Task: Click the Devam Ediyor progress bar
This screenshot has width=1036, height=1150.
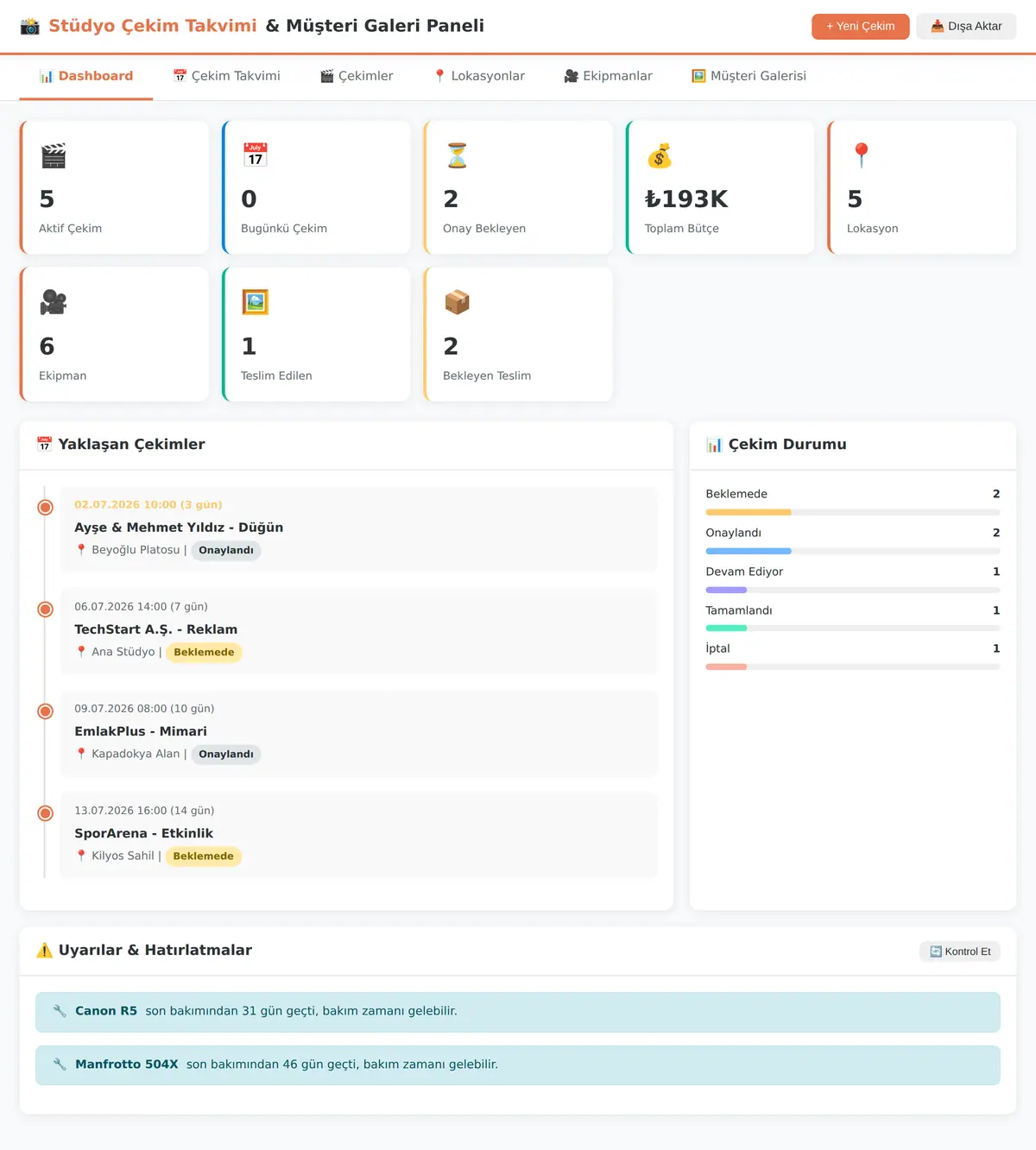Action: (853, 591)
